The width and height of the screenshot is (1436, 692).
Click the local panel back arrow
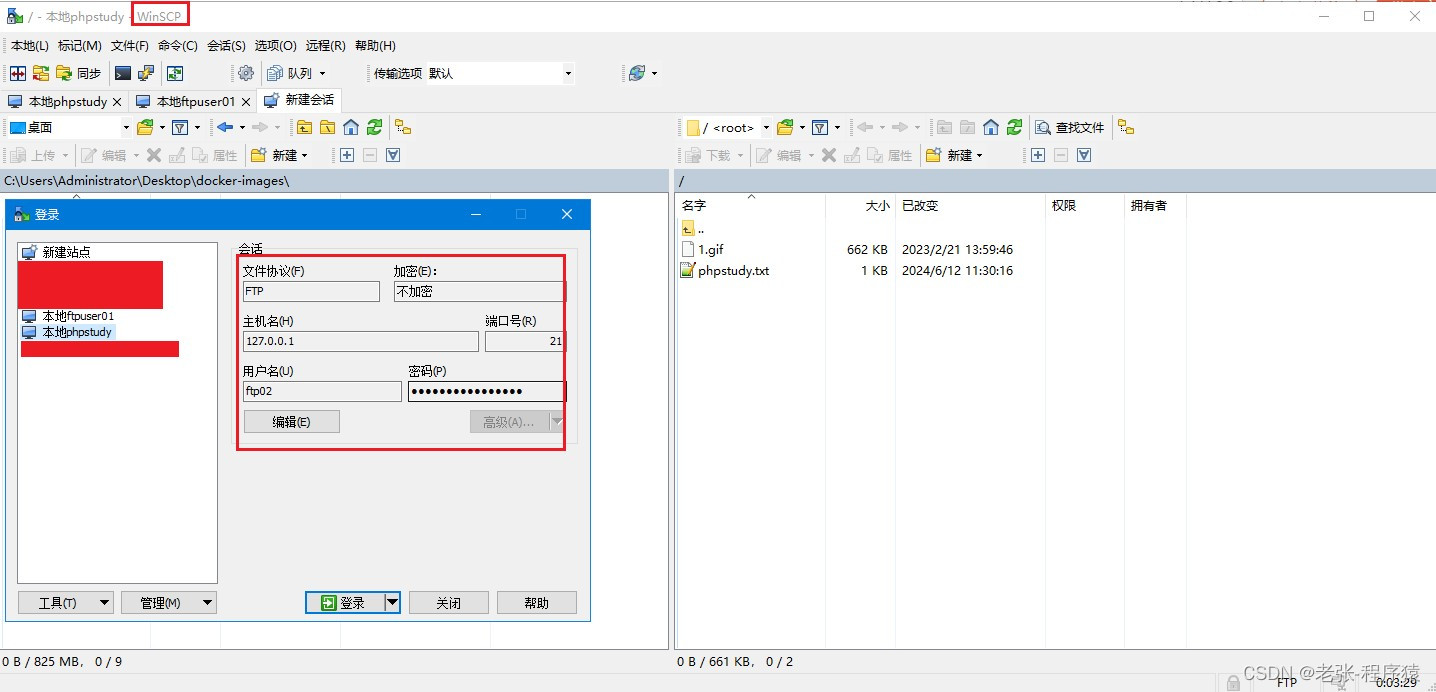[225, 127]
